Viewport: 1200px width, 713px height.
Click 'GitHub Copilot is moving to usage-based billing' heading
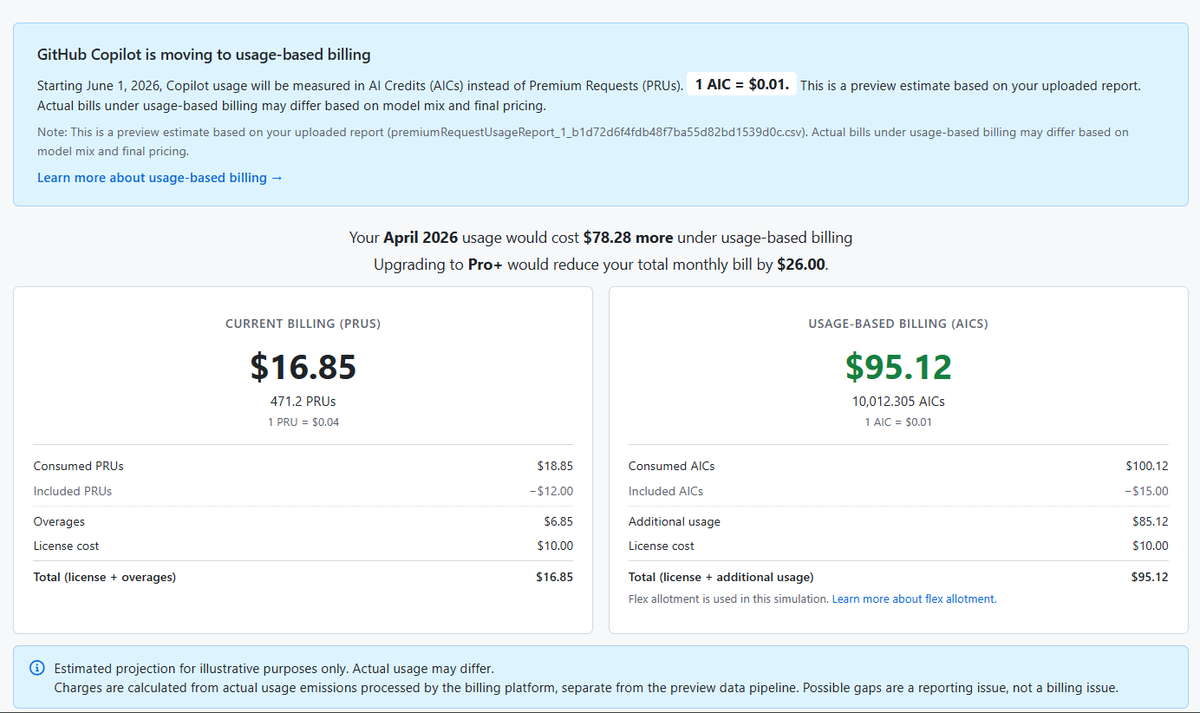pos(204,55)
